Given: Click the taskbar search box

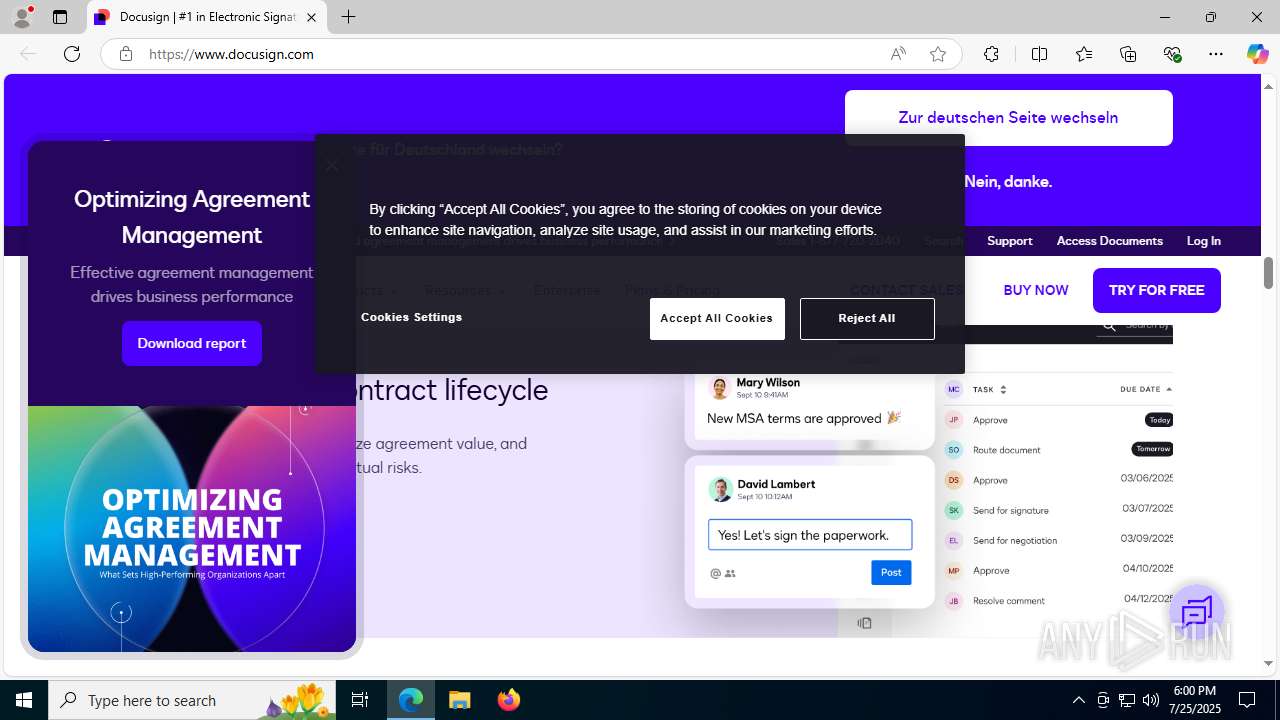Looking at the screenshot, I should point(192,700).
